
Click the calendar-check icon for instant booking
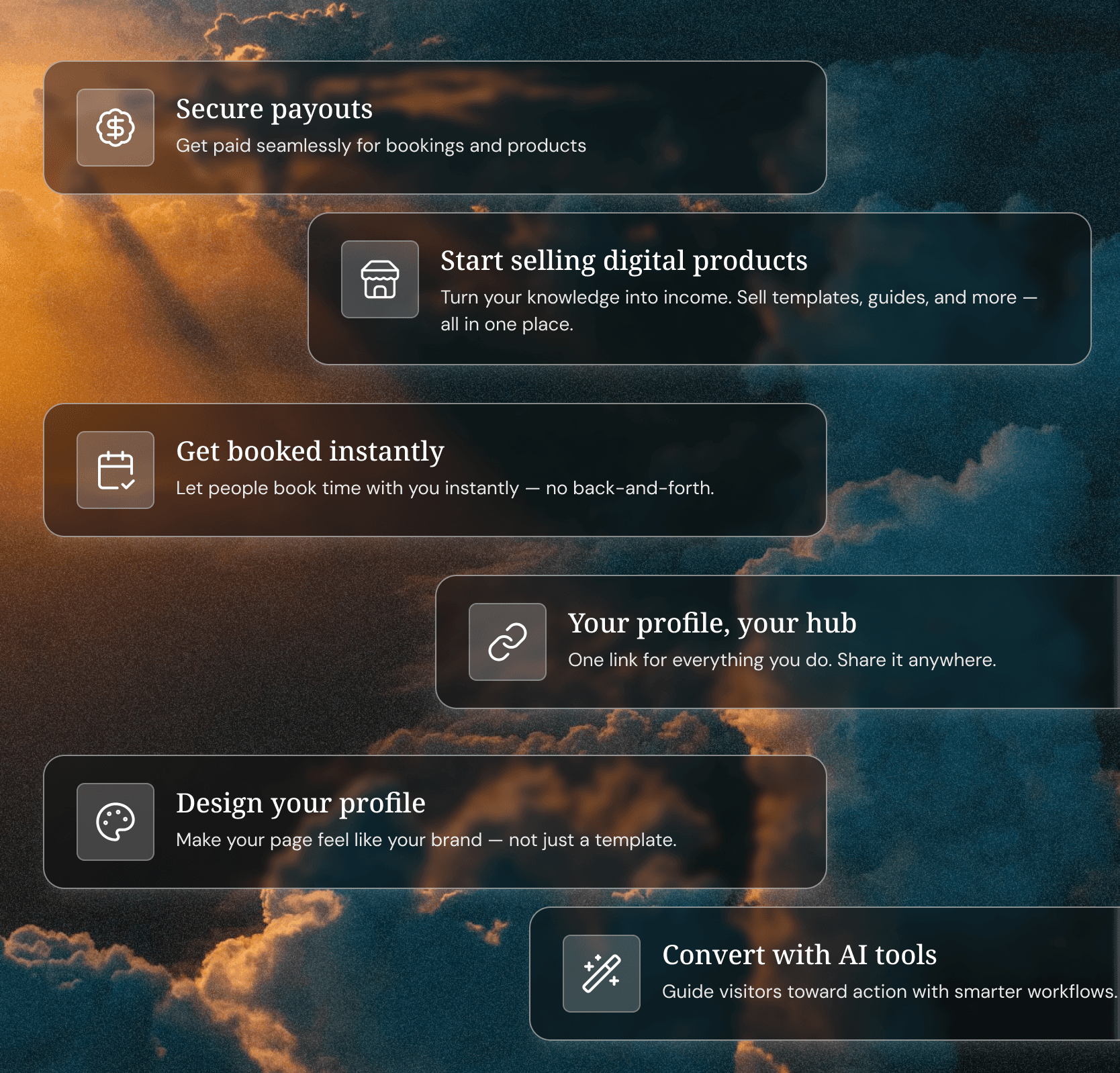click(x=115, y=471)
